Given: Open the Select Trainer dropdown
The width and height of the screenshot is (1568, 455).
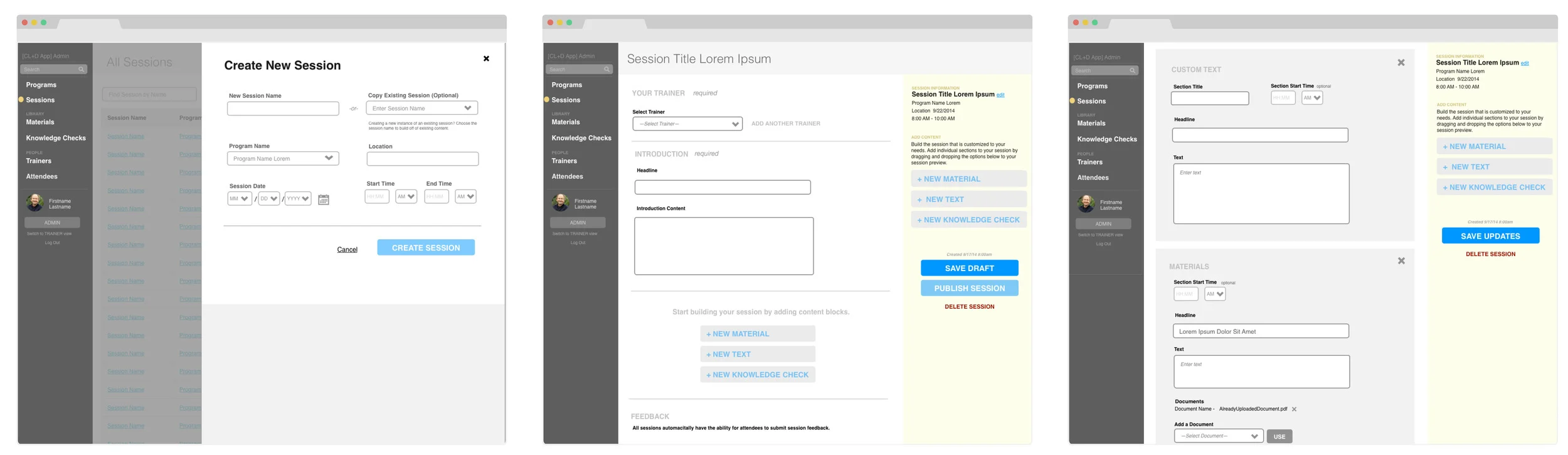Looking at the screenshot, I should tap(688, 124).
